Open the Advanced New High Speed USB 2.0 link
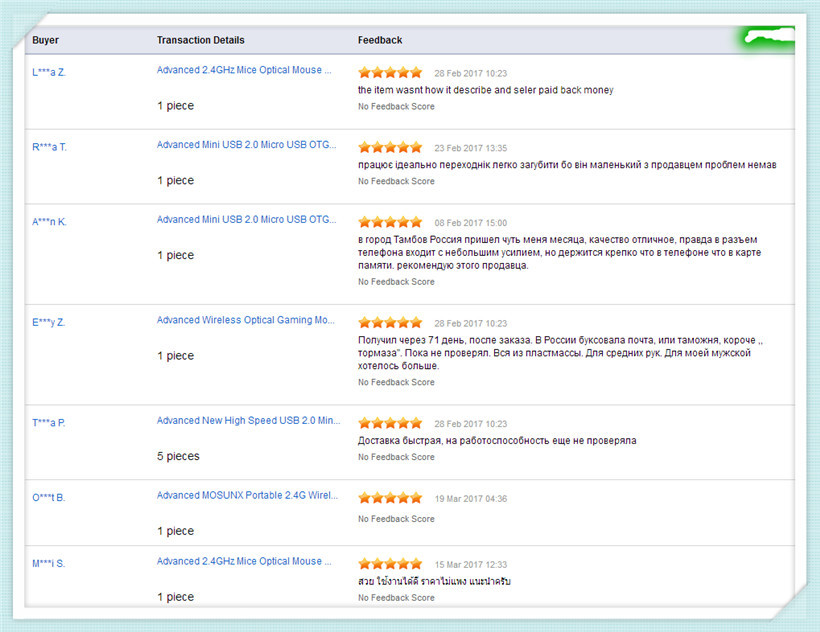This screenshot has width=820, height=632. (x=247, y=421)
